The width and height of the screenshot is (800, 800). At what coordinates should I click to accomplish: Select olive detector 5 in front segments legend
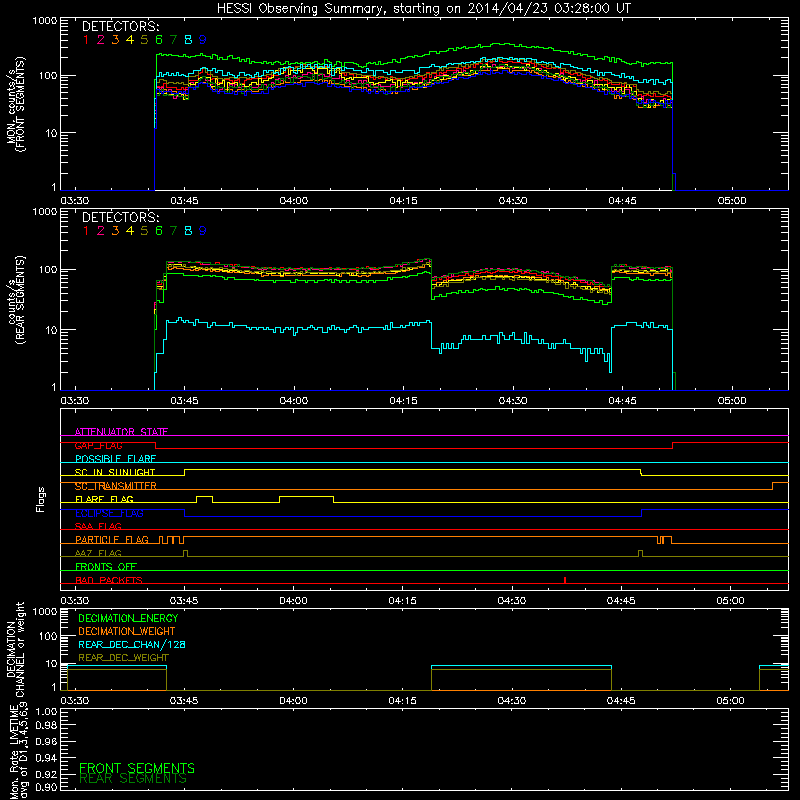pos(144,40)
